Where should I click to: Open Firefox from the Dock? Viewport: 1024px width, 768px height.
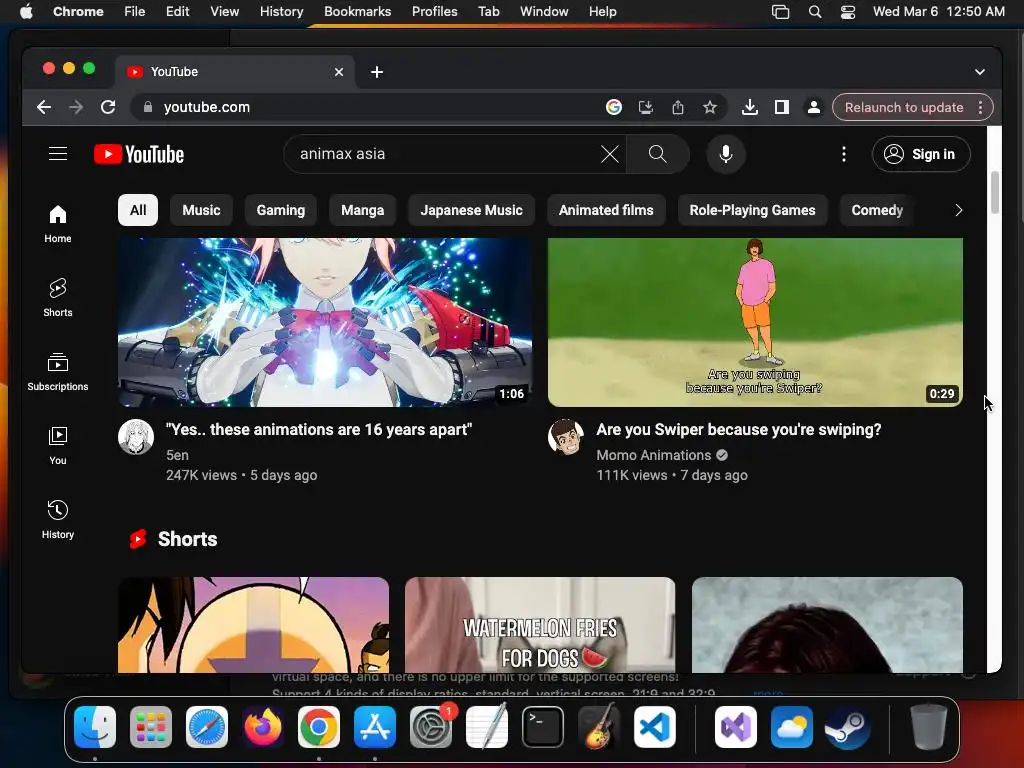pyautogui.click(x=263, y=727)
